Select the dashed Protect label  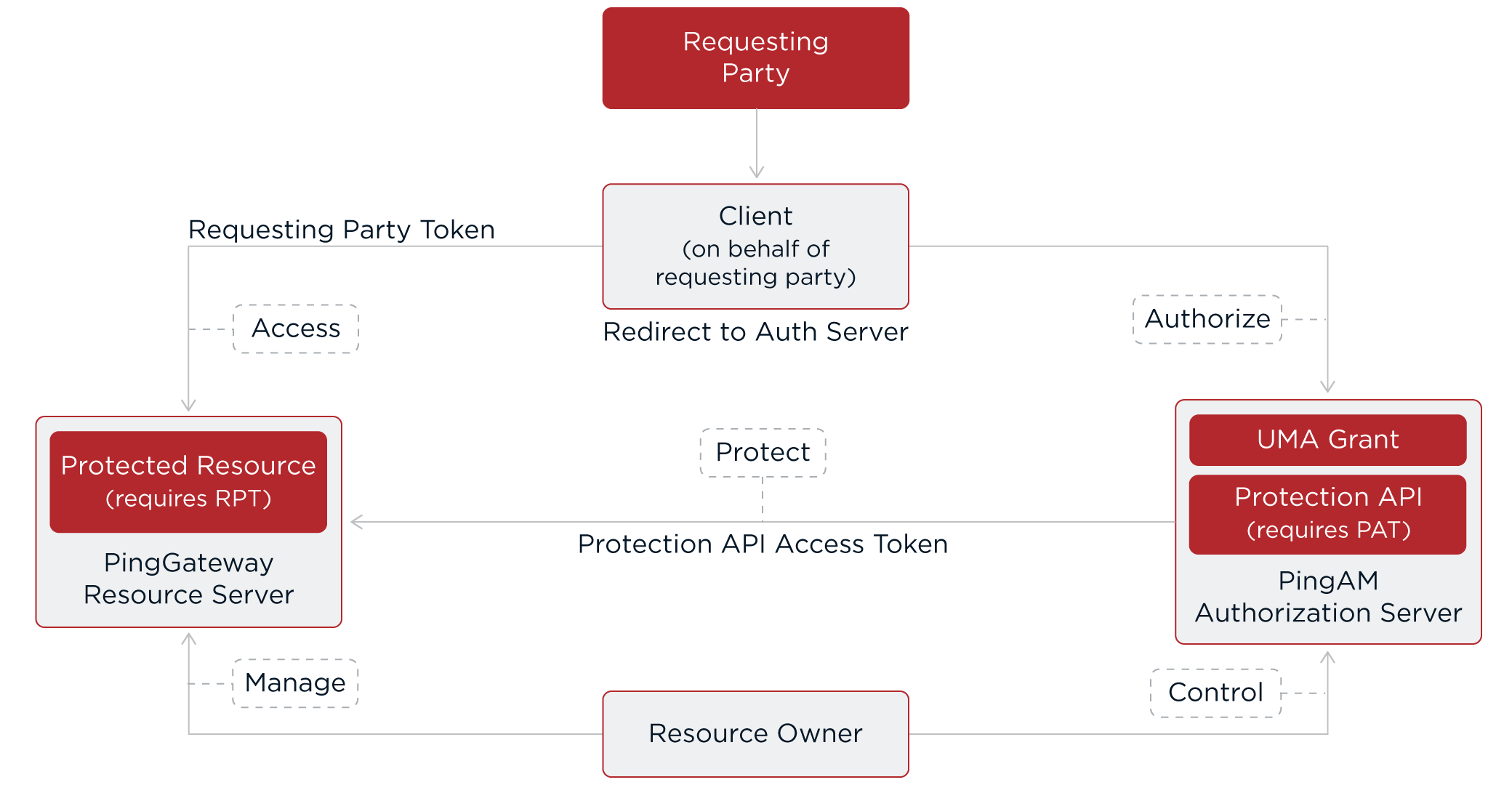click(x=763, y=452)
